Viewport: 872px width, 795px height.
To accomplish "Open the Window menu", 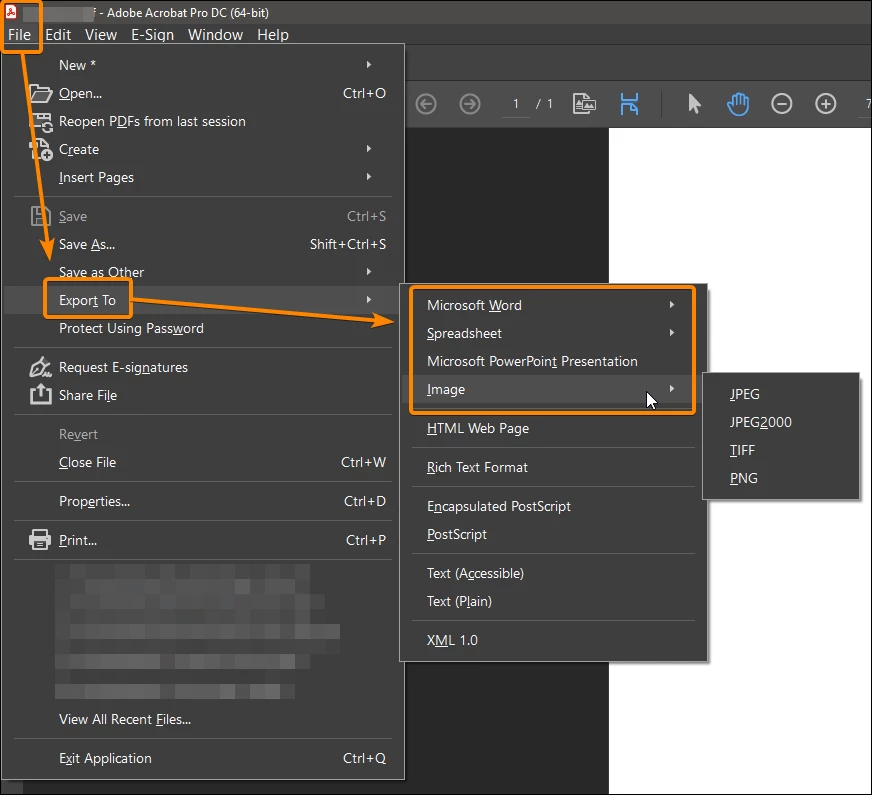I will click(215, 34).
